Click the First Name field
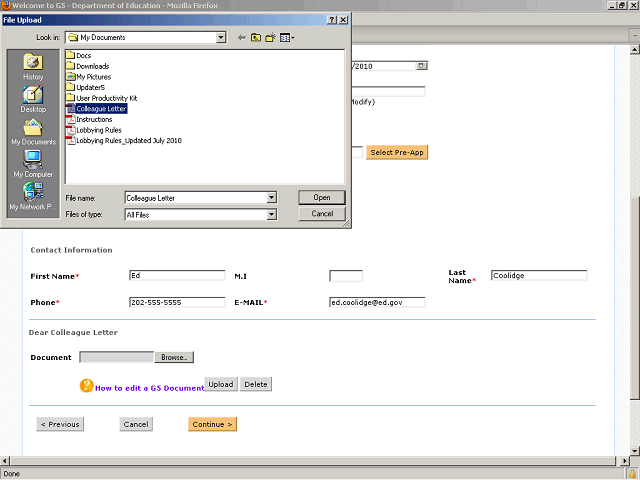The image size is (640, 480). [x=177, y=276]
